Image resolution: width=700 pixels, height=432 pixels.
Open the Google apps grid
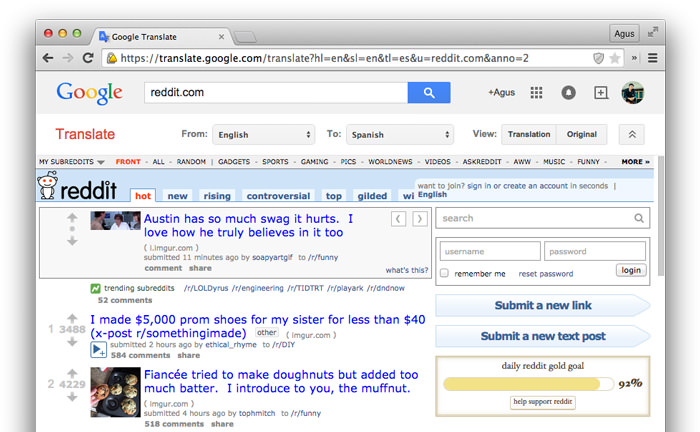click(536, 93)
